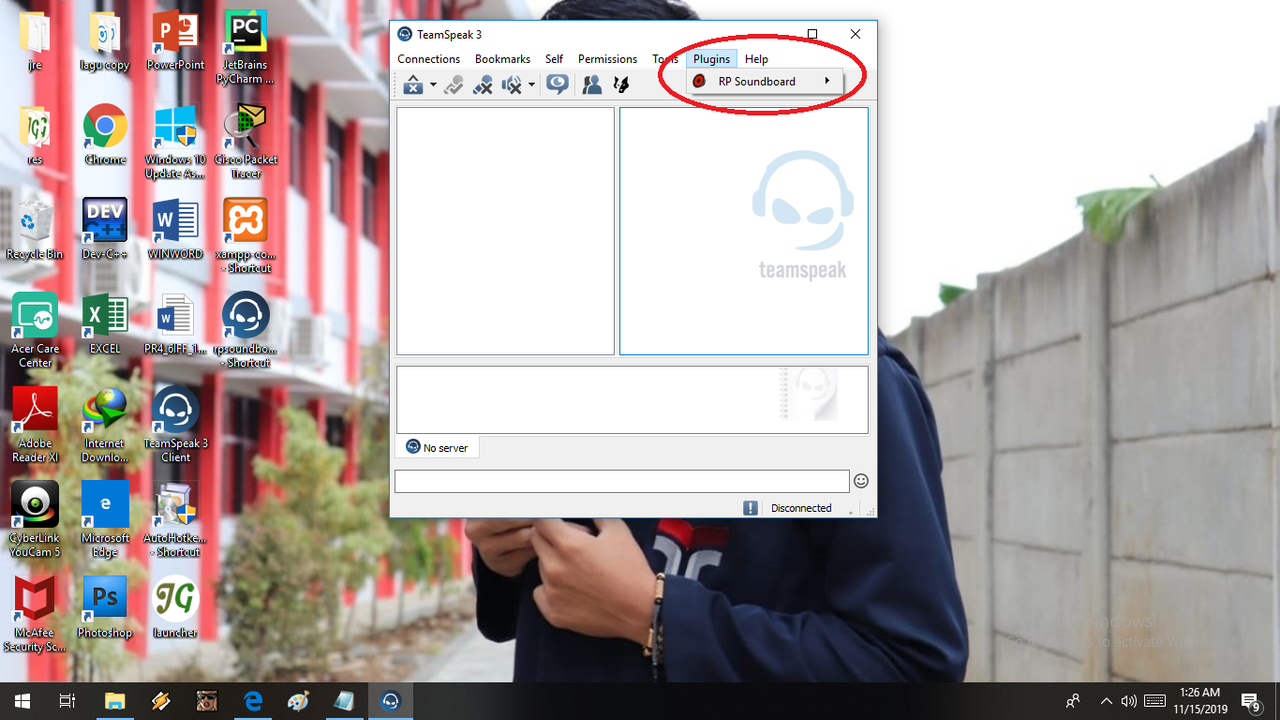1280x720 pixels.
Task: Click the chat message input field
Action: (622, 481)
